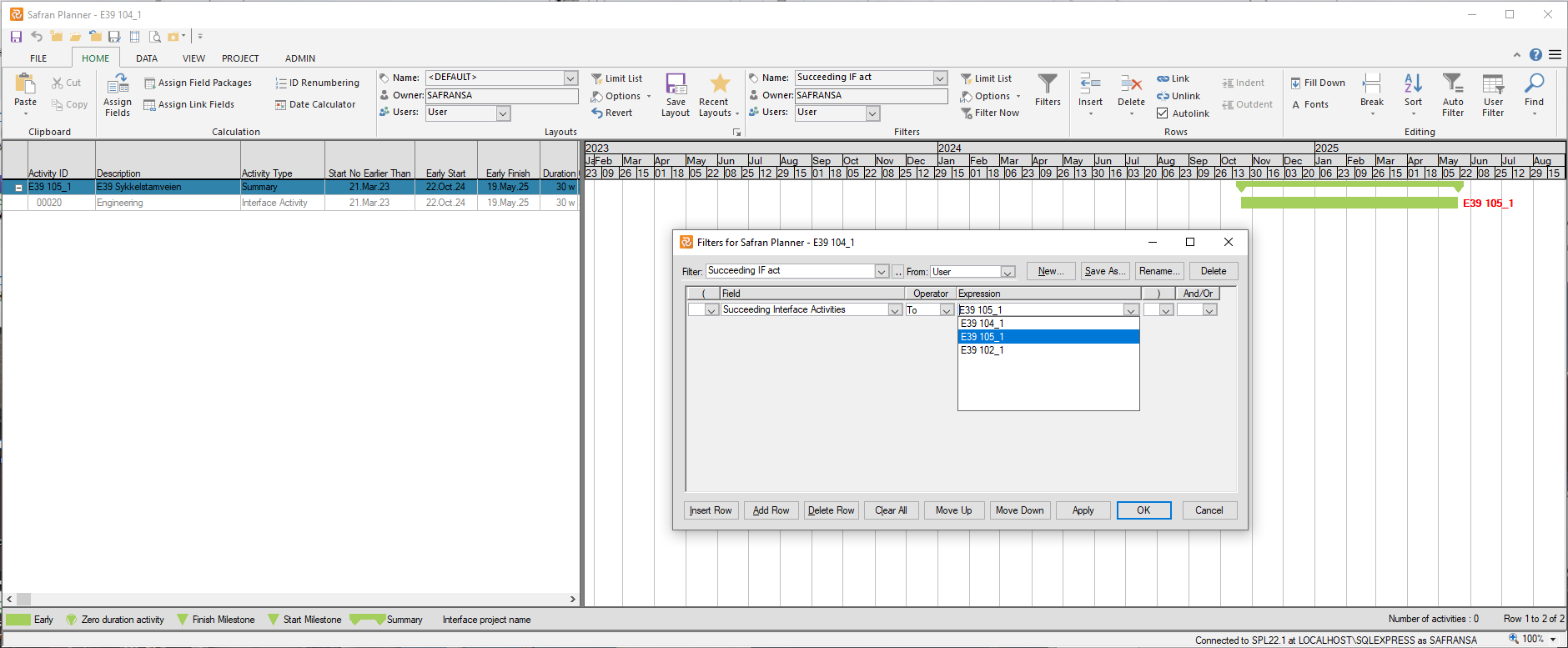Viewport: 1568px width, 648px height.
Task: Collapse the E39 105_1 summary row
Action: pyautogui.click(x=18, y=188)
